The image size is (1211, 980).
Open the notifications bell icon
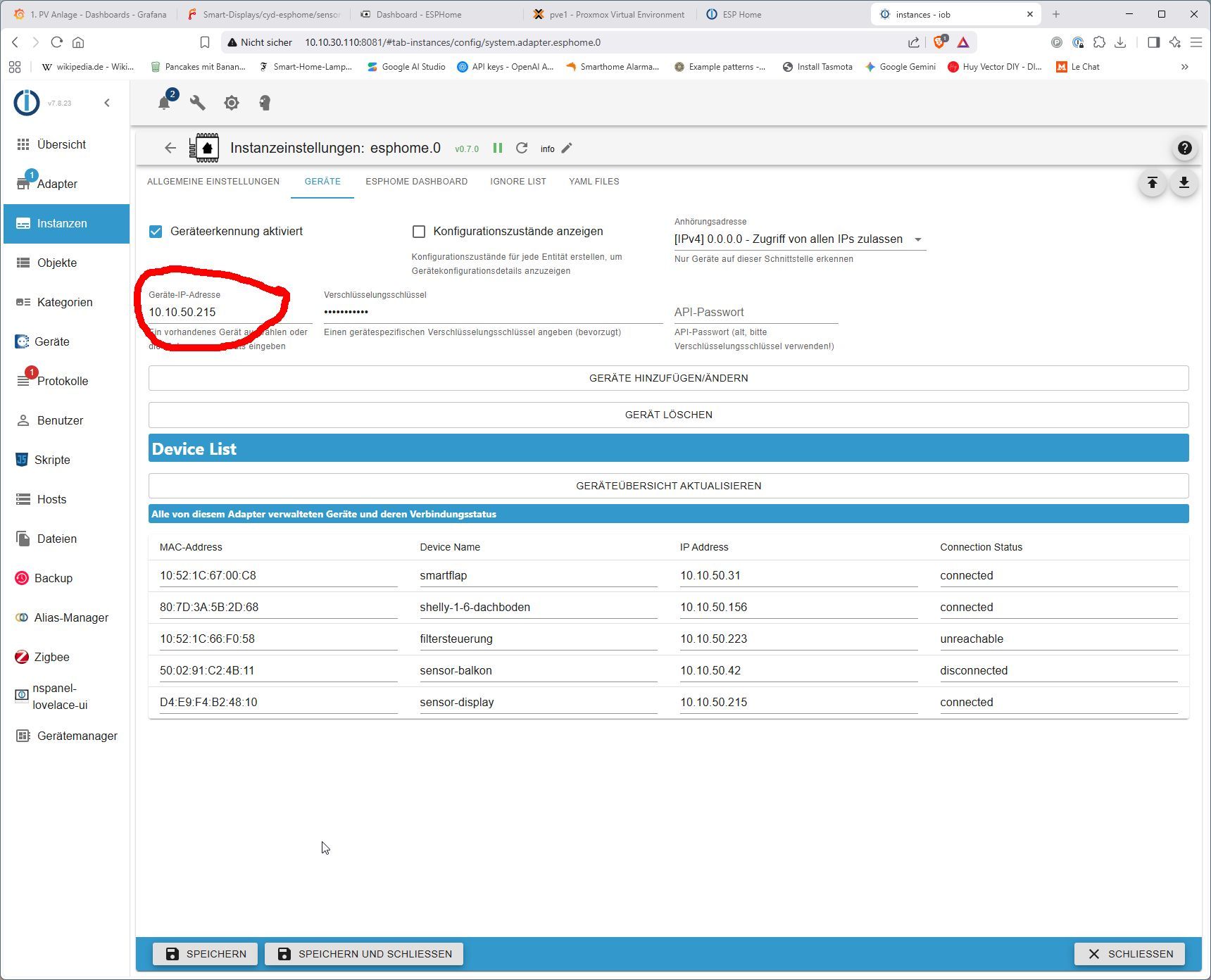[x=164, y=103]
